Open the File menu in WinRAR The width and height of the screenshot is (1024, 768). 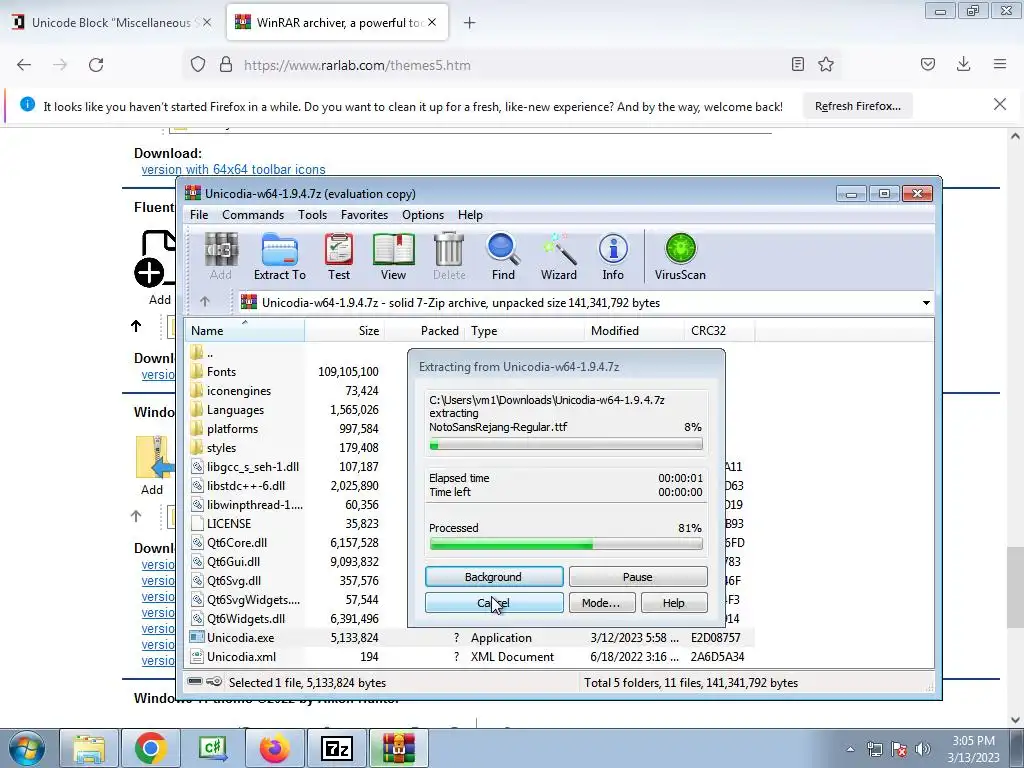[x=199, y=215]
